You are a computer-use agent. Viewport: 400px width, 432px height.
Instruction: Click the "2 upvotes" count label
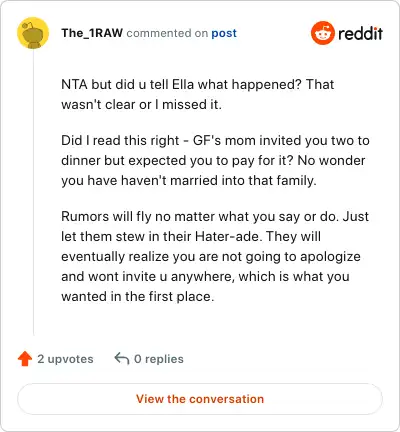tap(65, 359)
